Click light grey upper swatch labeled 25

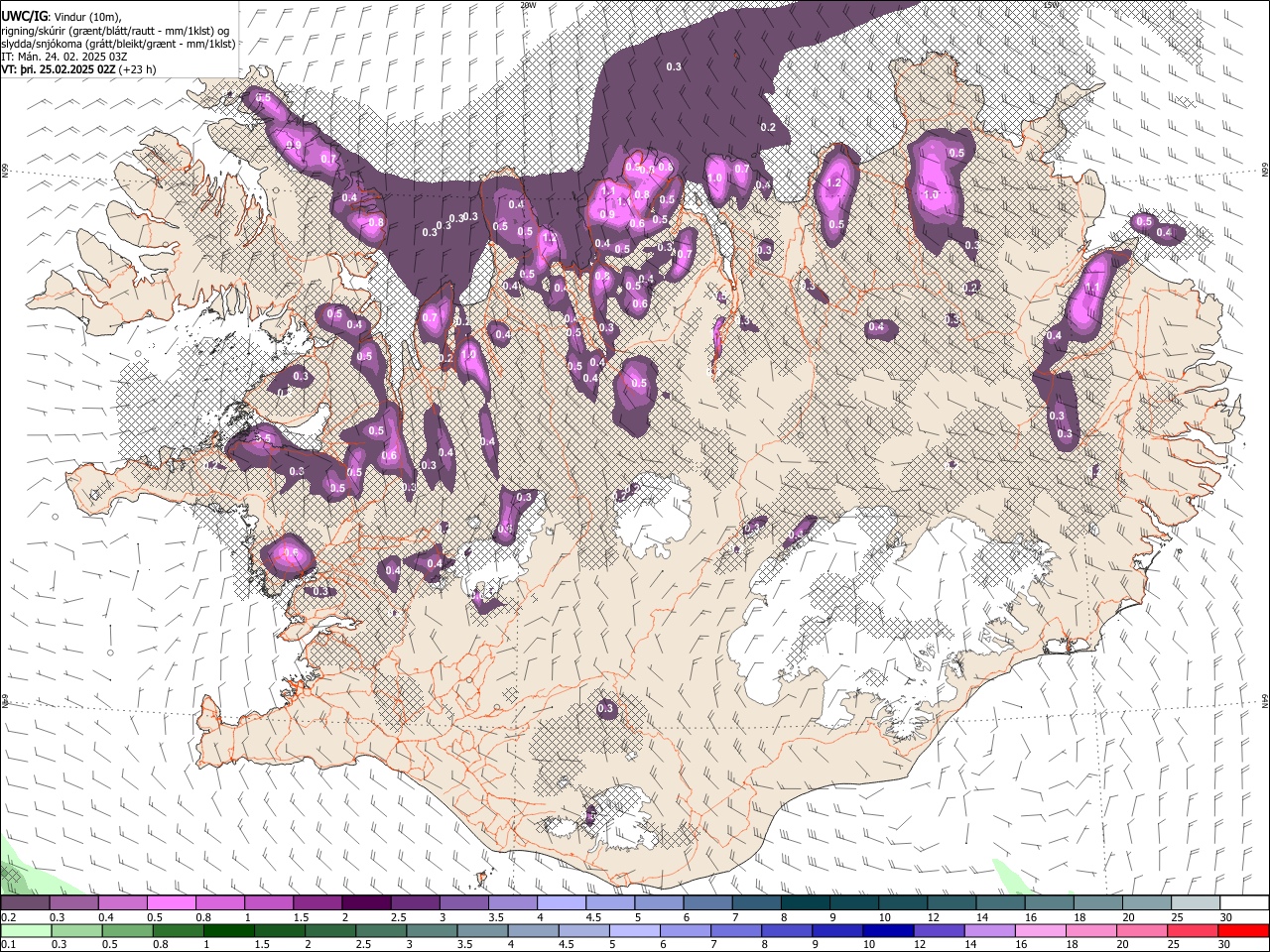tap(1196, 903)
